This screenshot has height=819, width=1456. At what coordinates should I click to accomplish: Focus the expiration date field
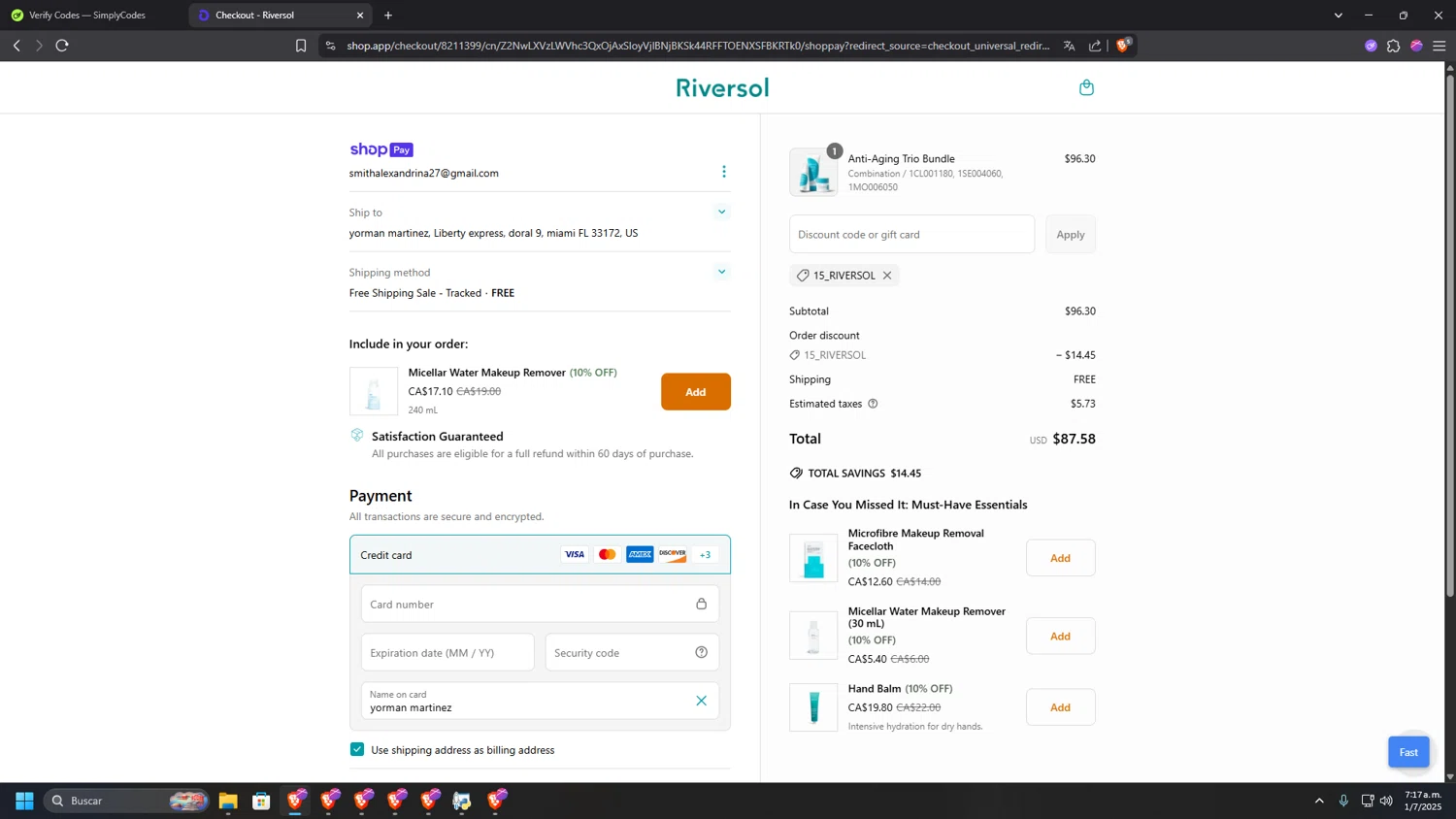click(447, 652)
